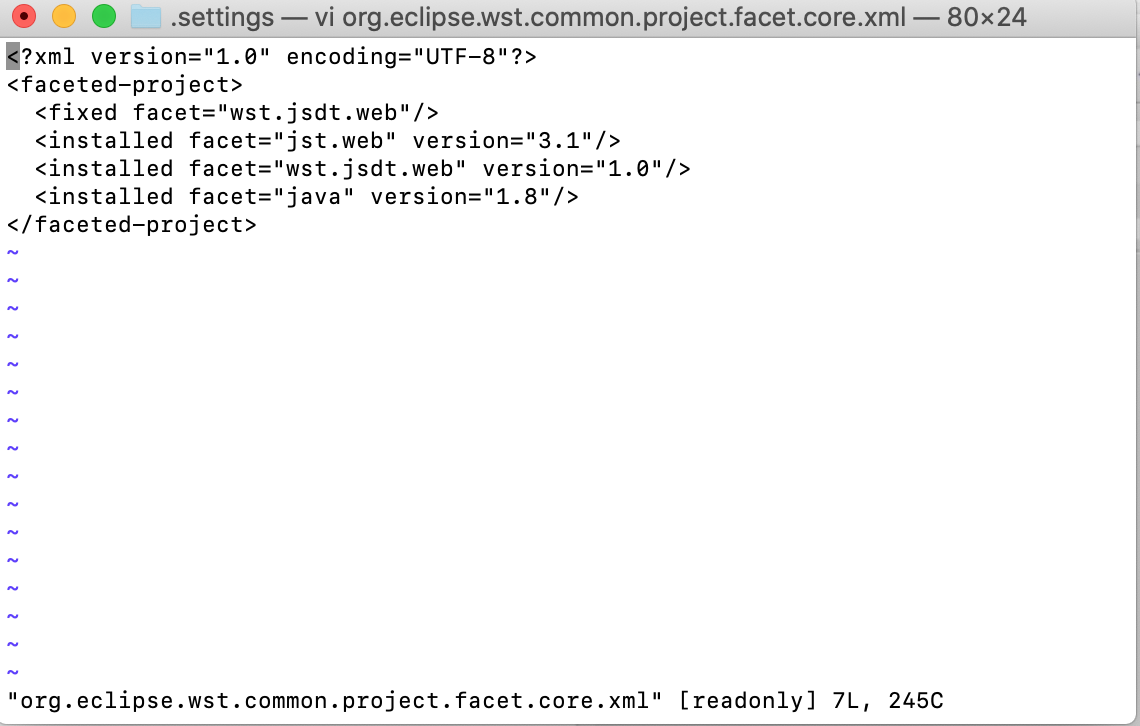Screen dimensions: 1140x726
Task: Click the green full-screen window button
Action: click(103, 17)
